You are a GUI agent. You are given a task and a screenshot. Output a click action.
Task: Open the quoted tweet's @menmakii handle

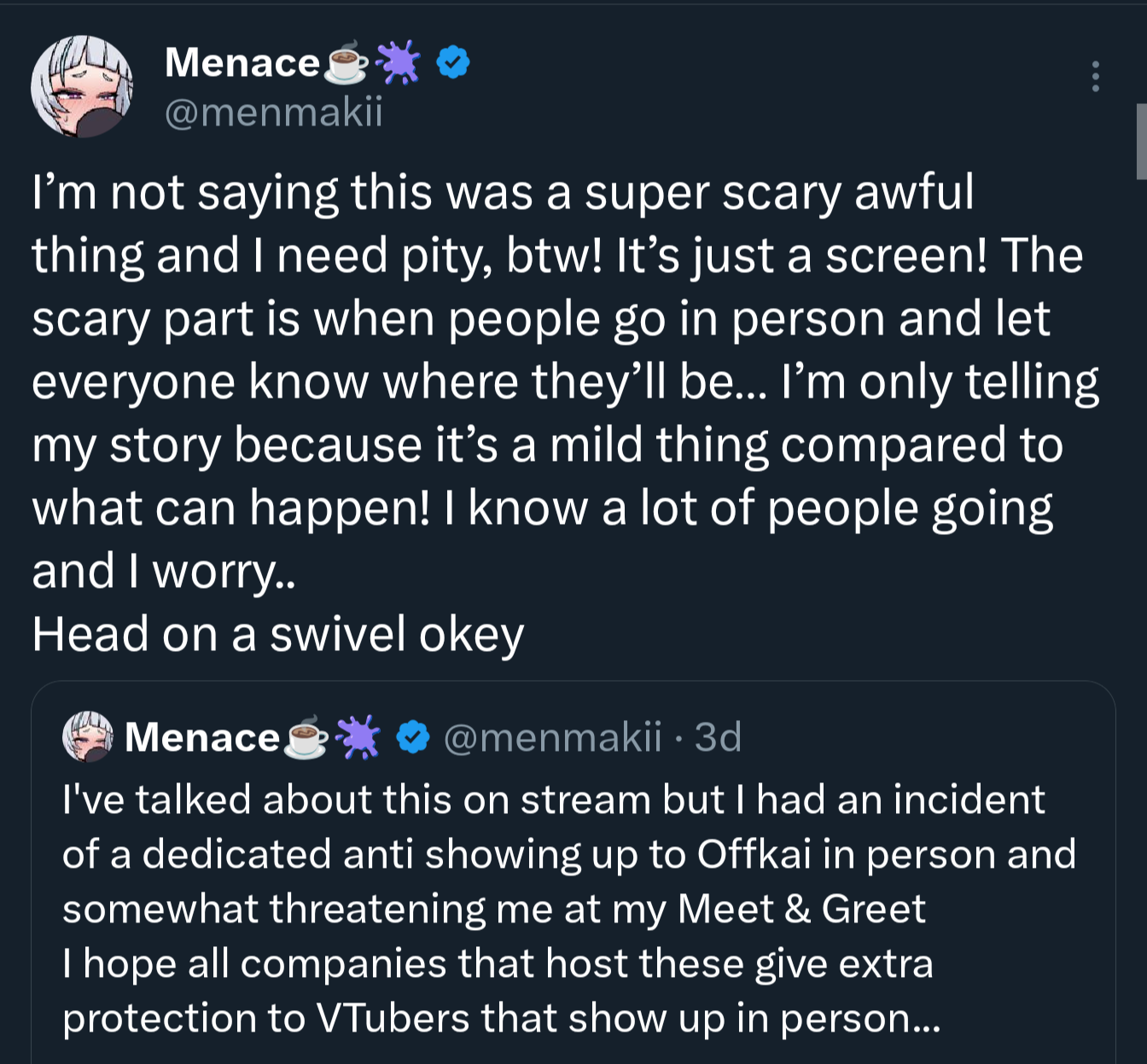tap(553, 736)
